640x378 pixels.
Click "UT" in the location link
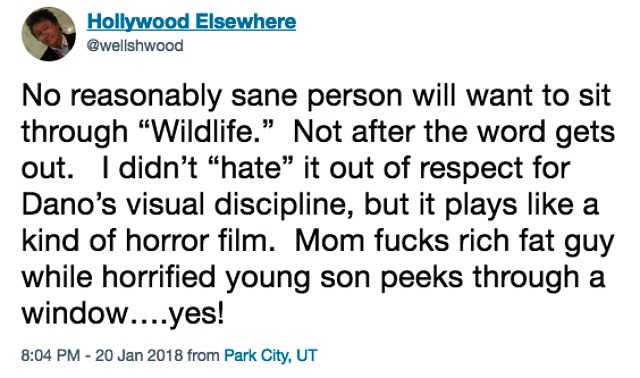pyautogui.click(x=307, y=355)
